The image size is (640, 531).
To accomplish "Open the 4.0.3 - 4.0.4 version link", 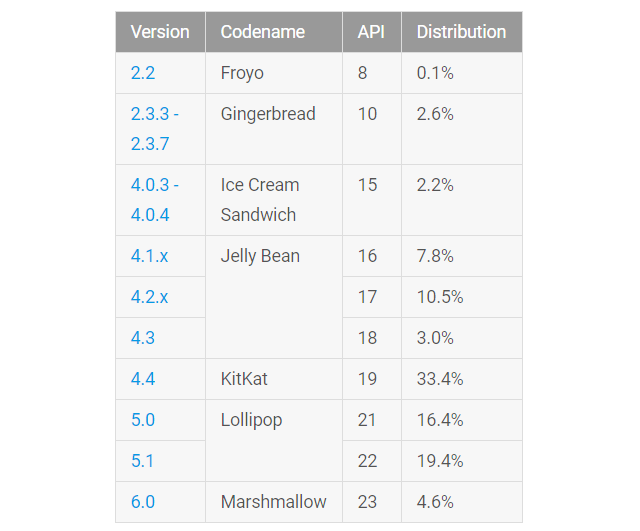I will (x=154, y=200).
